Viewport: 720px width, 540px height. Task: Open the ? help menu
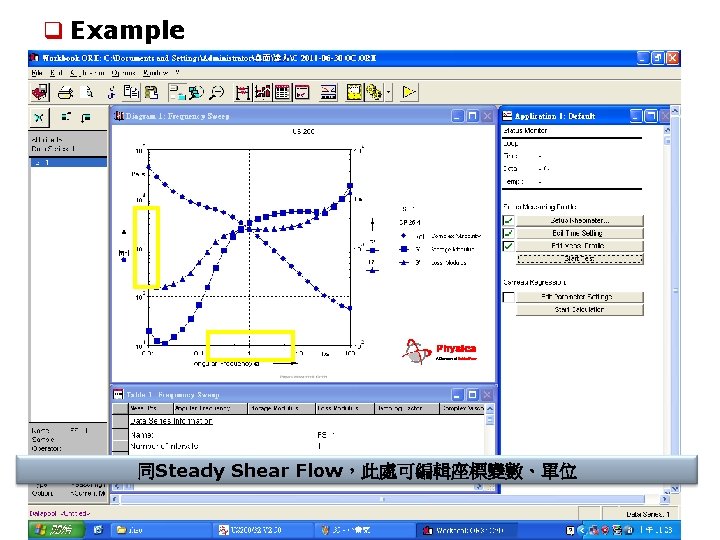[178, 73]
